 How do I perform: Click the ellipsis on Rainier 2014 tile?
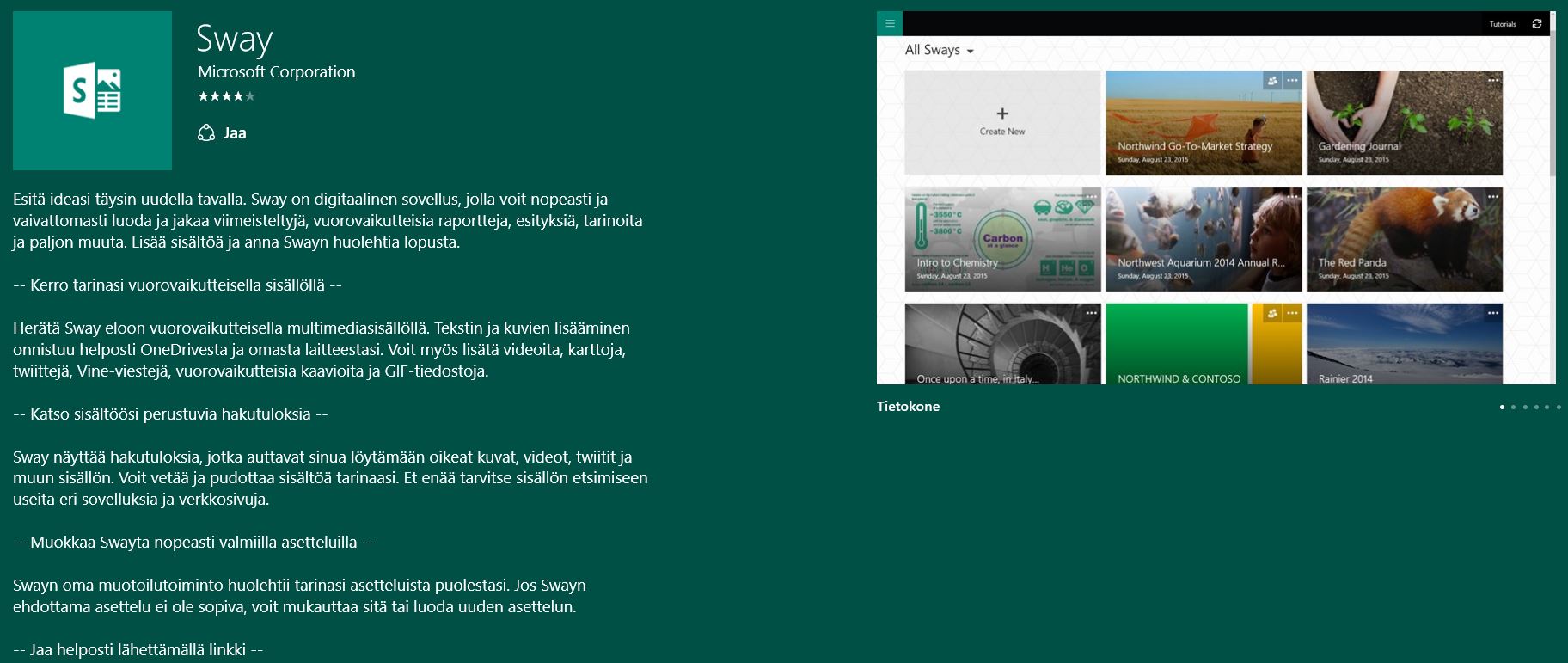(x=1493, y=313)
